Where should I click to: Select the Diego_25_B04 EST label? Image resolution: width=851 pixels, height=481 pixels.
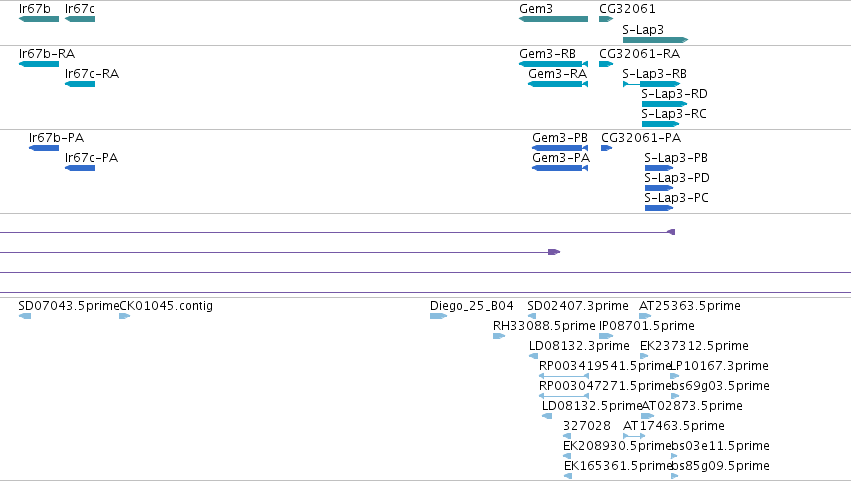pos(472,306)
